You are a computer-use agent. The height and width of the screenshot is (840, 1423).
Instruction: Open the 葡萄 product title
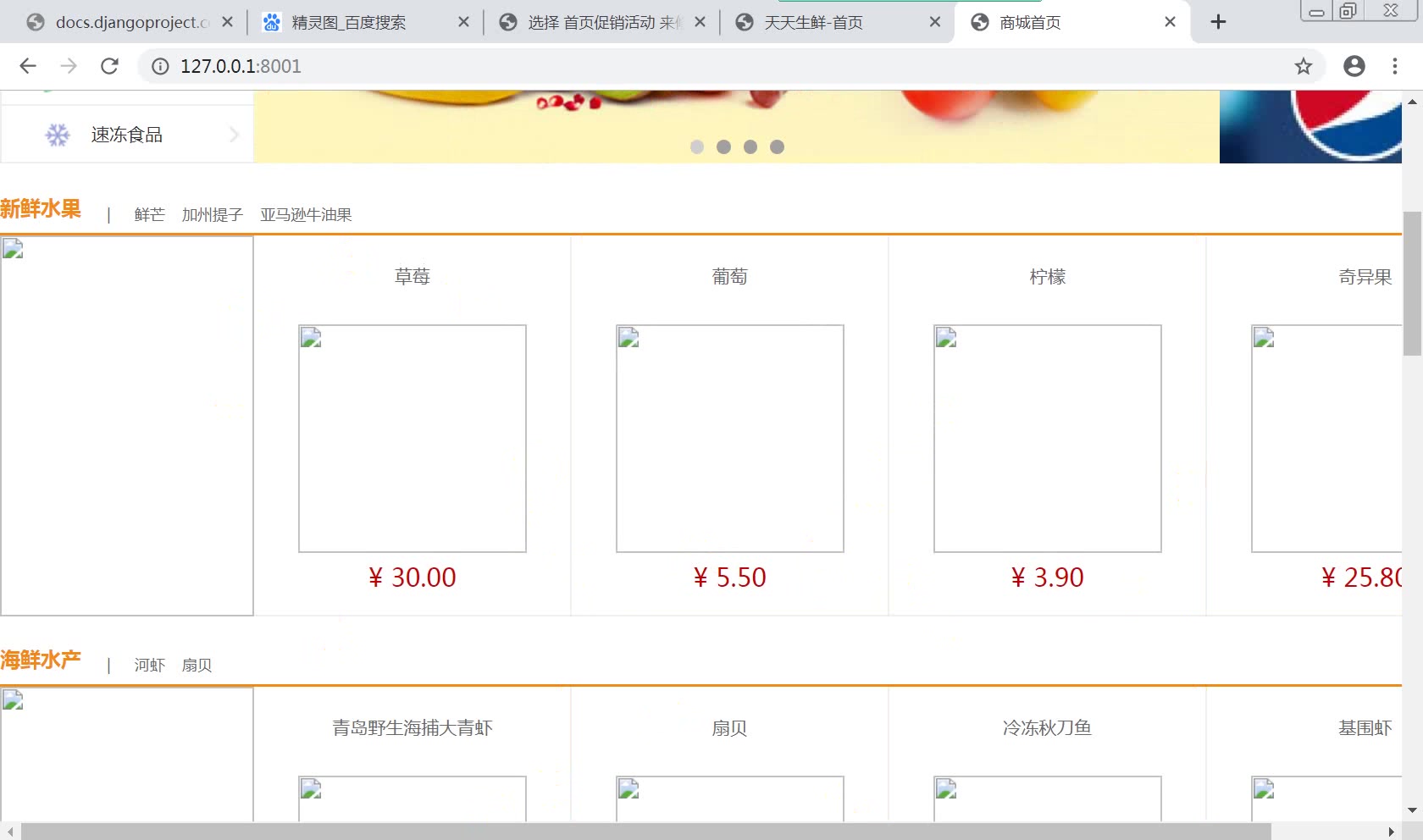tap(730, 276)
